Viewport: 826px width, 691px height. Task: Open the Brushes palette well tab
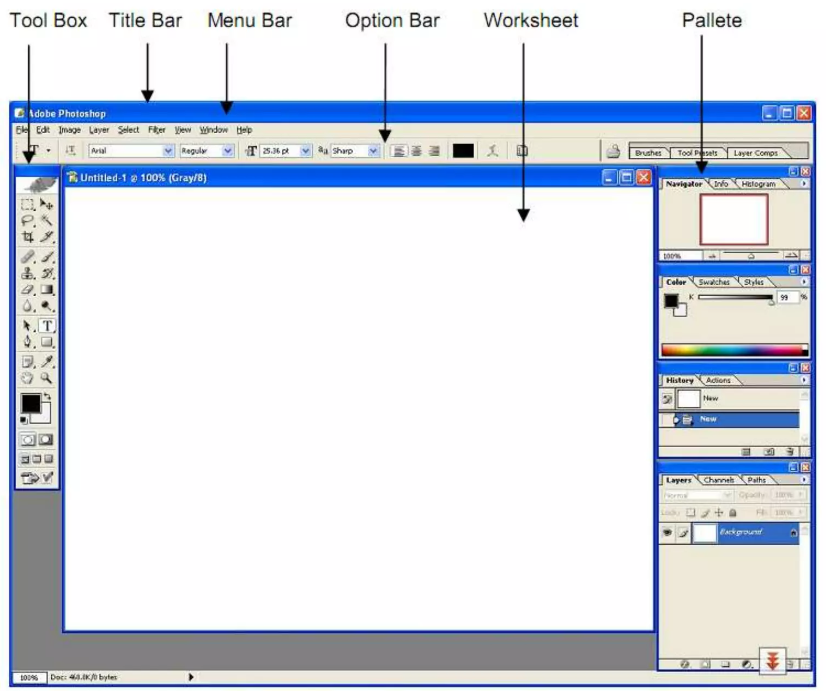[x=648, y=153]
